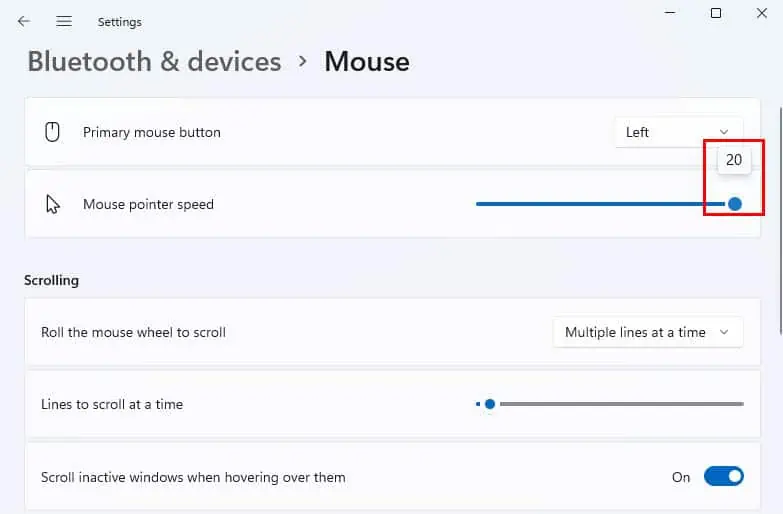The width and height of the screenshot is (783, 514).
Task: Go to Bluetooth & devices breadcrumb
Action: point(153,62)
